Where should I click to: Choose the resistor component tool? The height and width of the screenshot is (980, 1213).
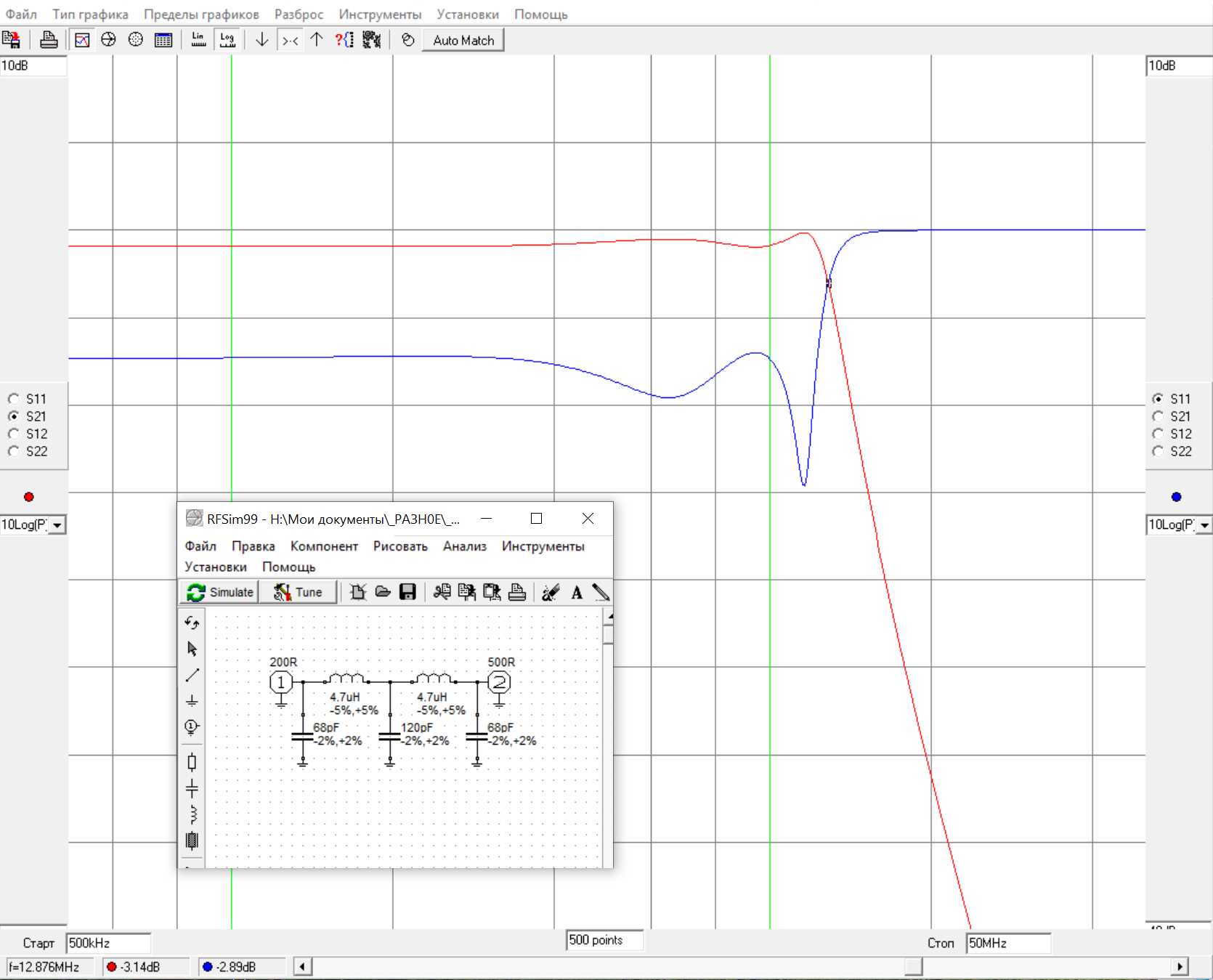tap(192, 762)
